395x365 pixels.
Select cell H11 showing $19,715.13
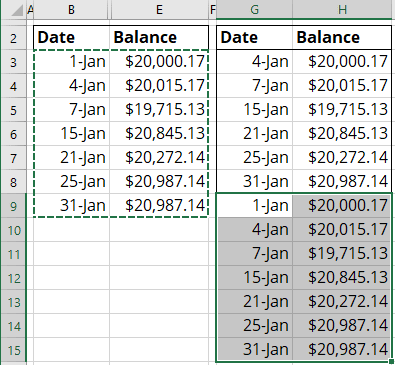click(342, 254)
